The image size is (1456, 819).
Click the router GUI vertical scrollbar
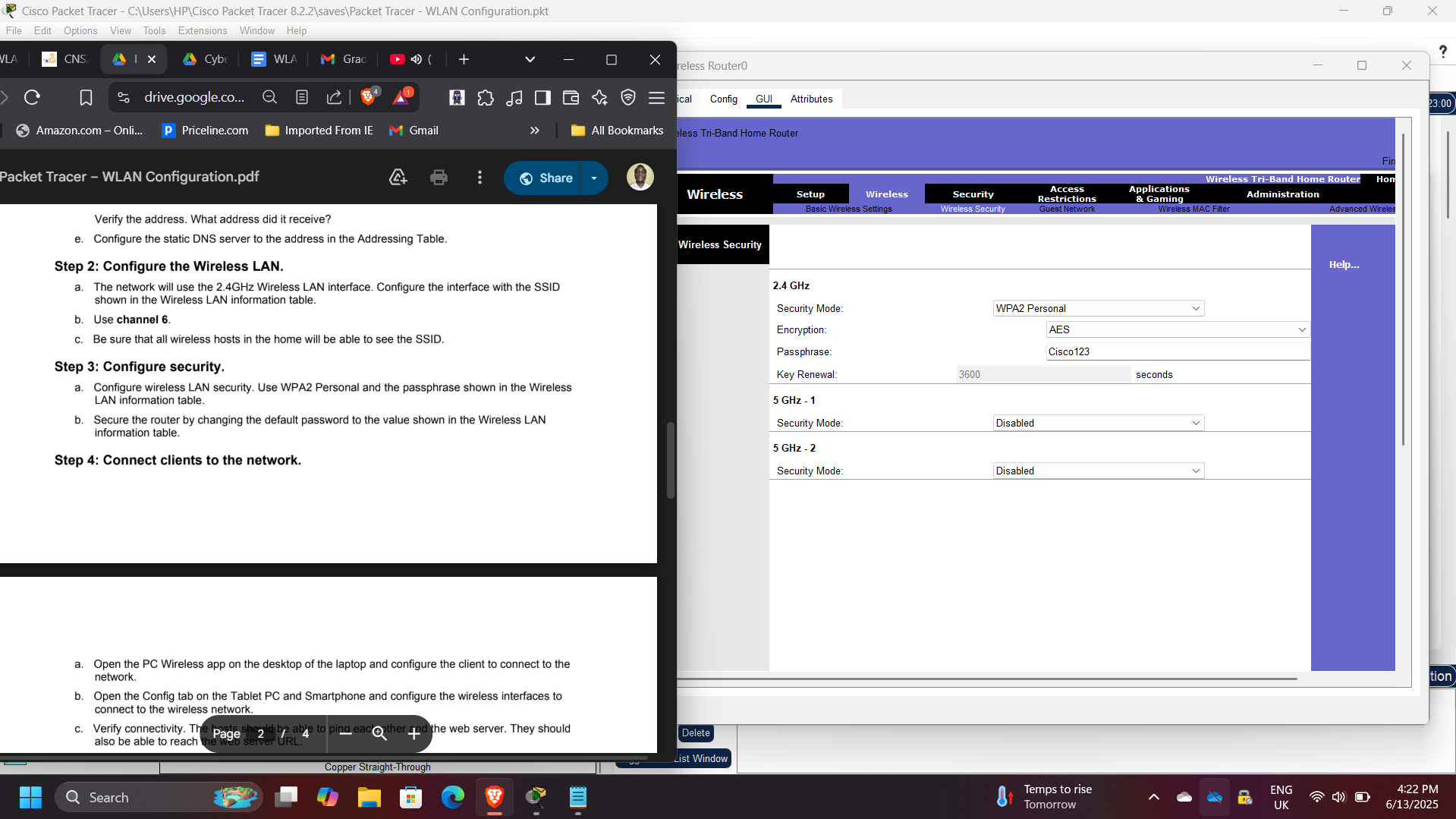1403,288
